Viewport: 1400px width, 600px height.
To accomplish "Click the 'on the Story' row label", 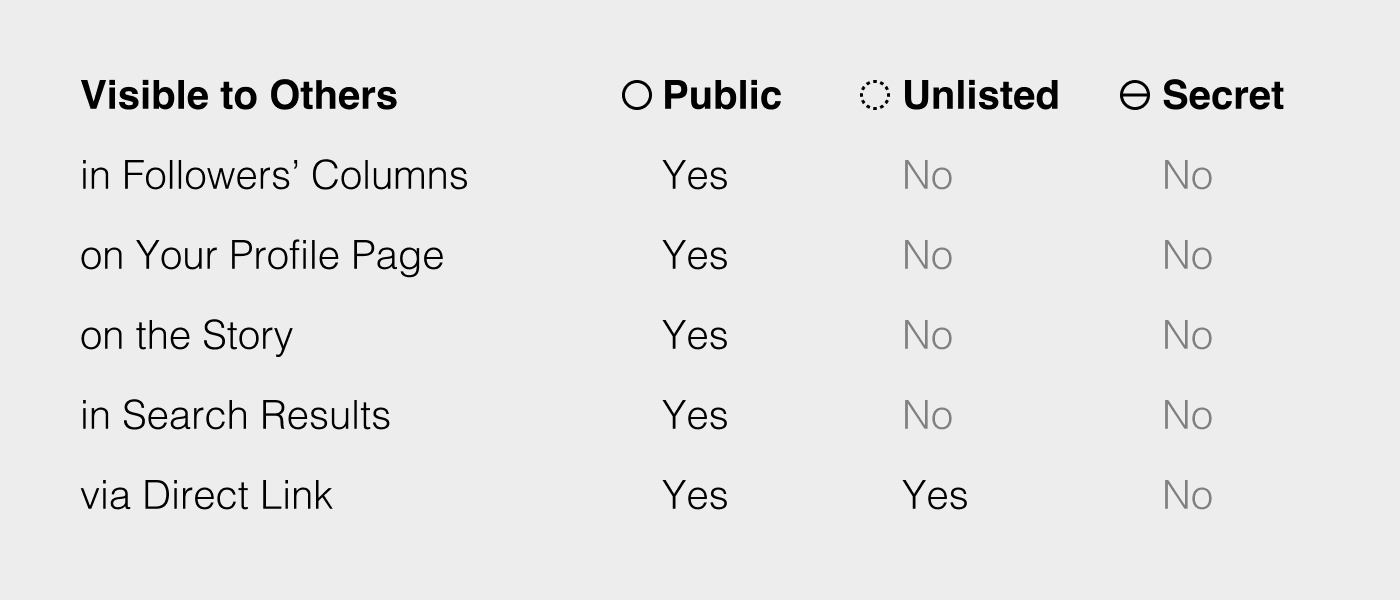I will [186, 336].
